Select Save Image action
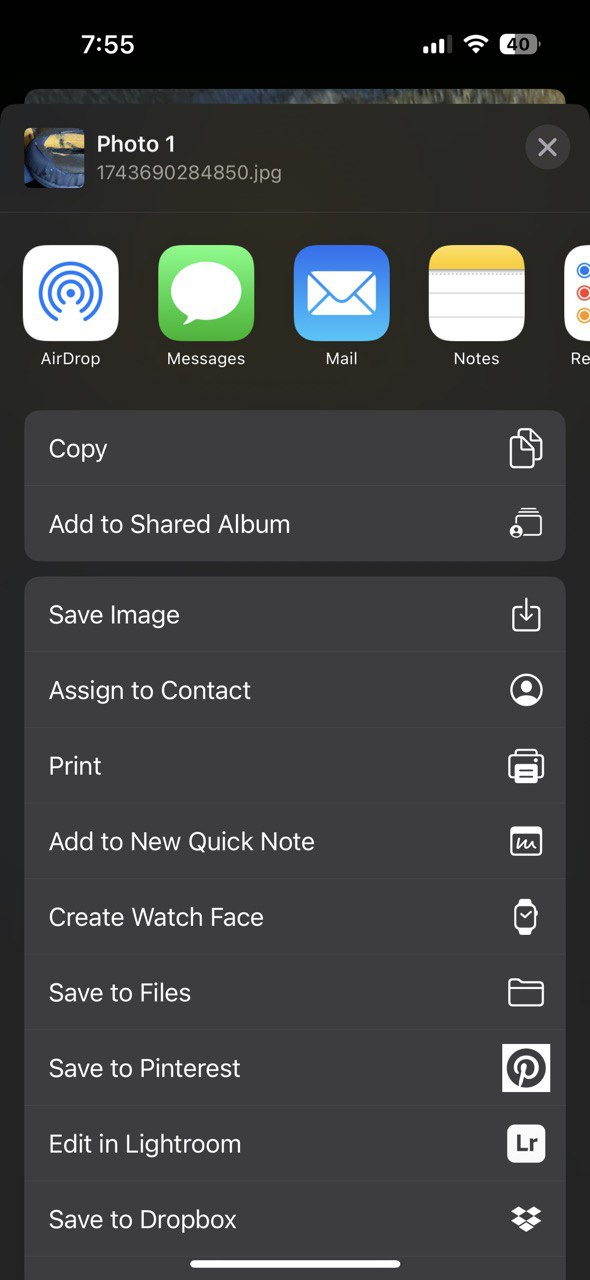The height and width of the screenshot is (1280, 590). pyautogui.click(x=295, y=615)
